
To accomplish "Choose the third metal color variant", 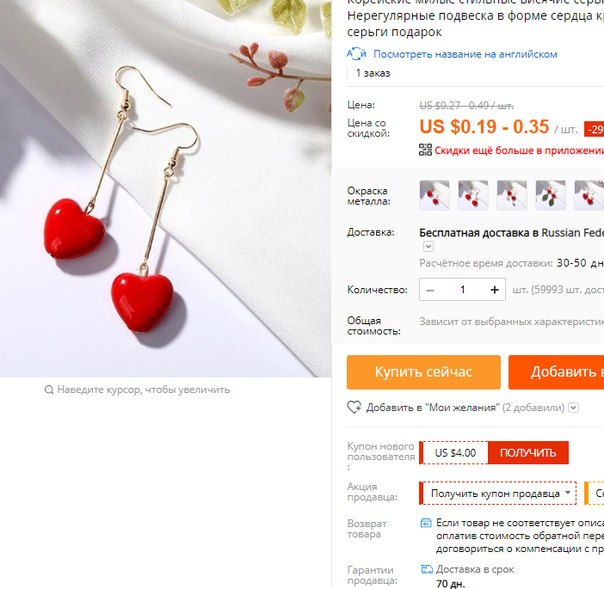I will [x=512, y=195].
